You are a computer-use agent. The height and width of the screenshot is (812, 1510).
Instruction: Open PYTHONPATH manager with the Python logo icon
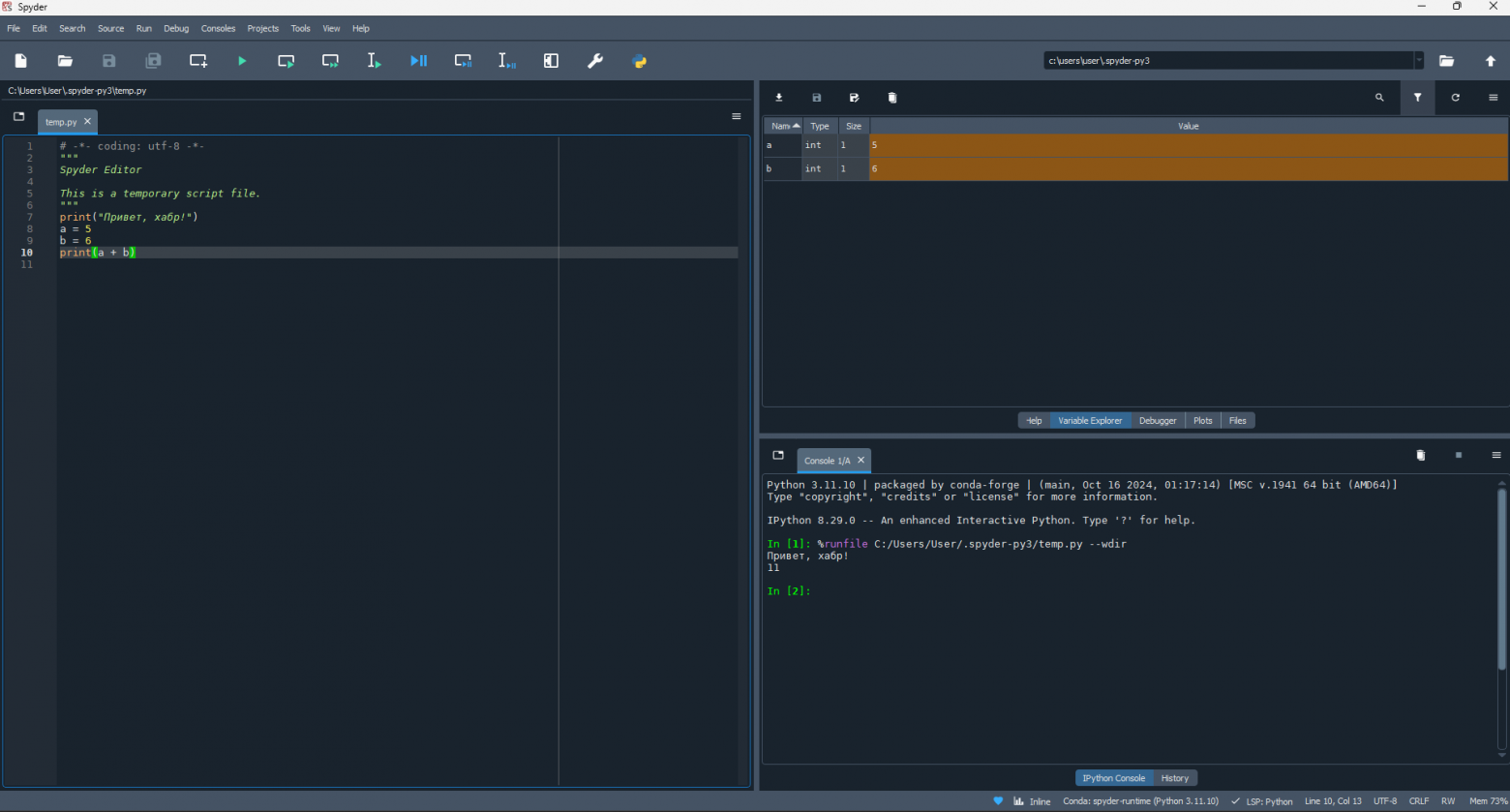coord(640,61)
